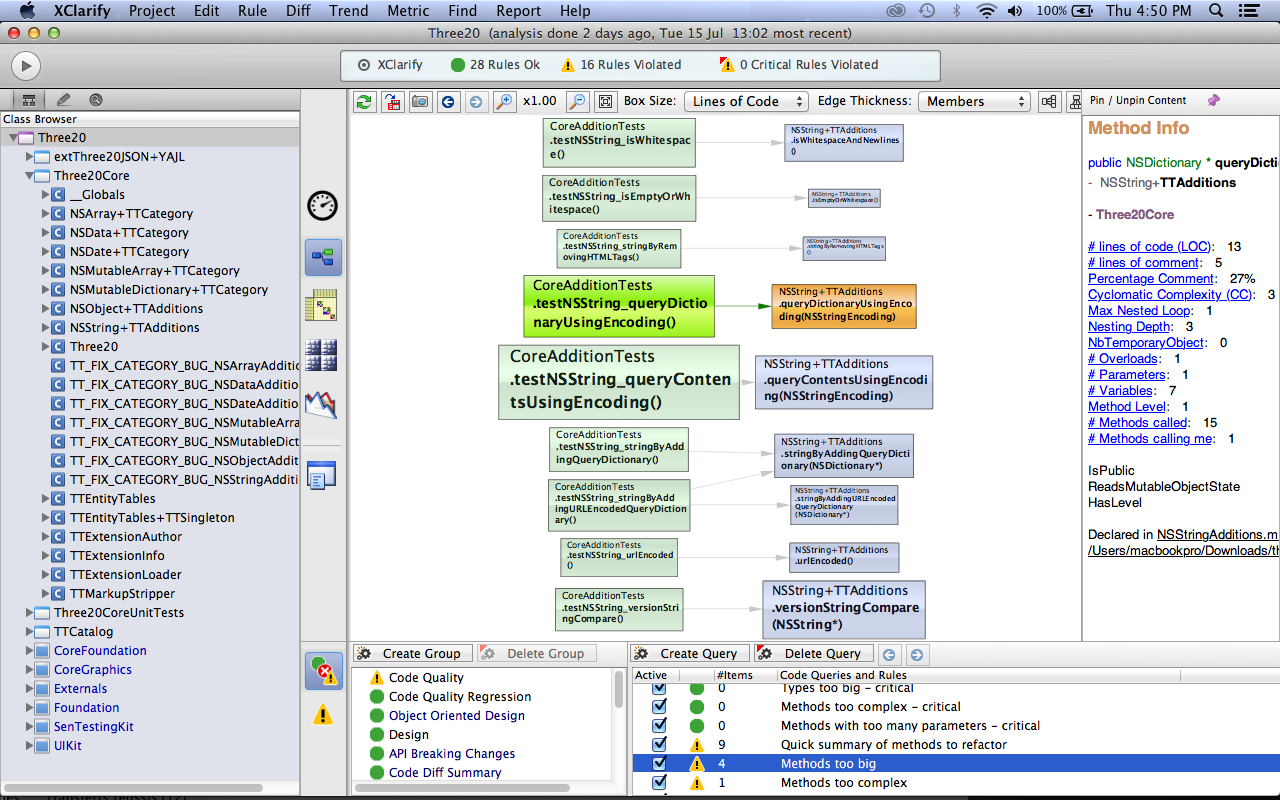Click the run analysis play button
1280x800 pixels.
[25, 66]
